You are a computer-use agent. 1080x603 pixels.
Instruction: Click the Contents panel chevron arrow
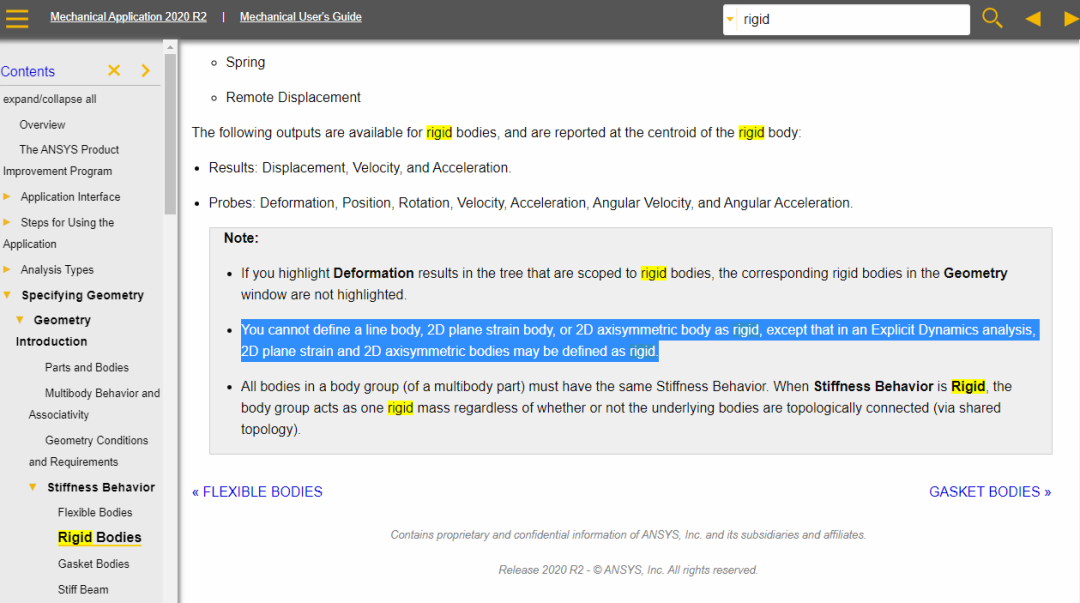tap(145, 70)
